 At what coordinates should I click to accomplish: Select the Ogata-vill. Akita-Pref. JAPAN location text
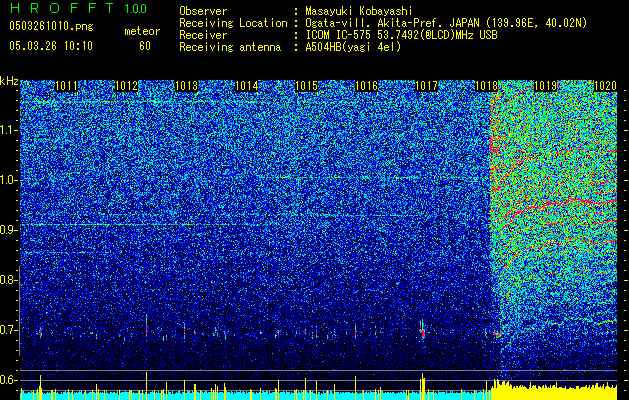point(446,23)
